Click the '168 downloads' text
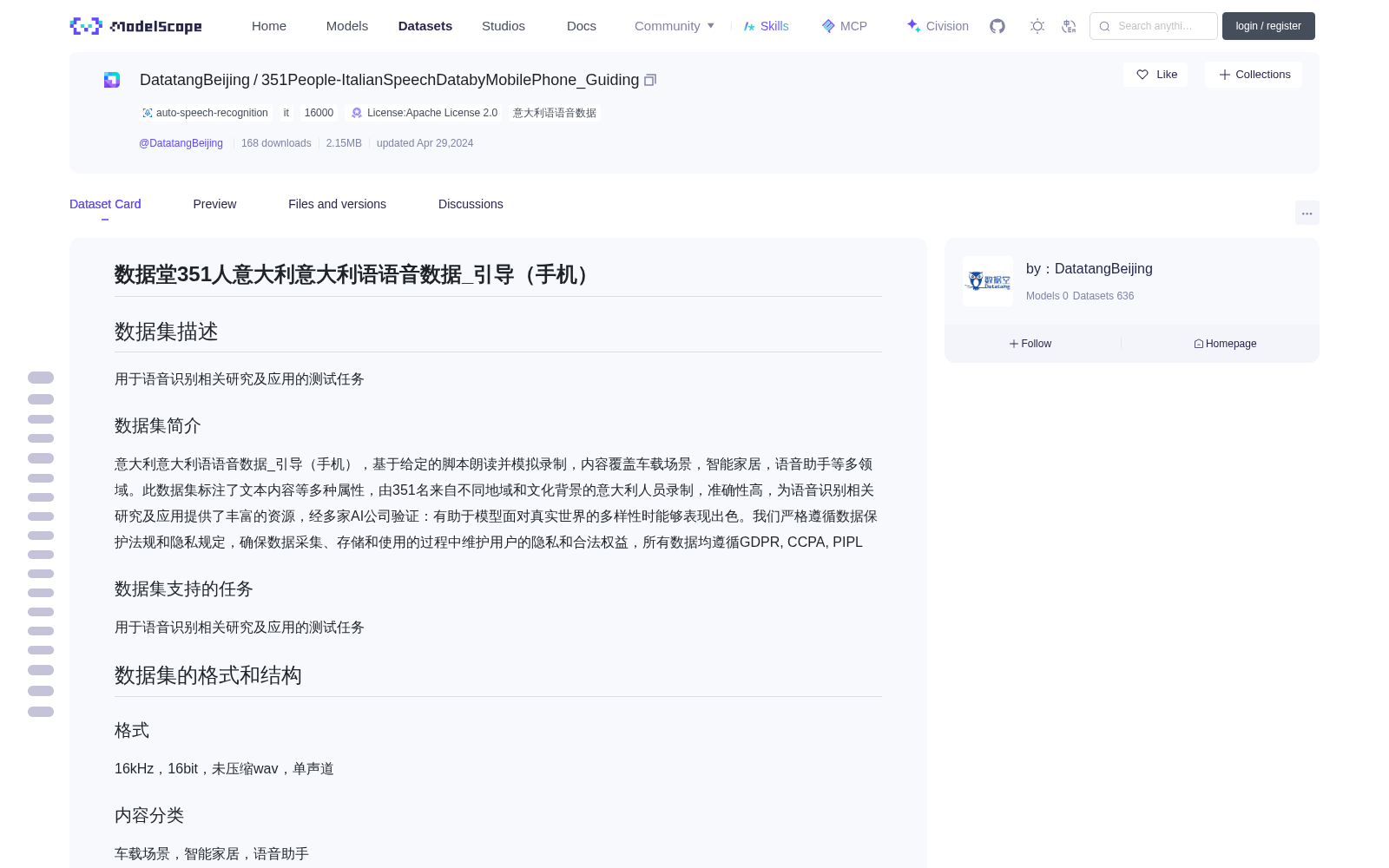 click(x=276, y=143)
